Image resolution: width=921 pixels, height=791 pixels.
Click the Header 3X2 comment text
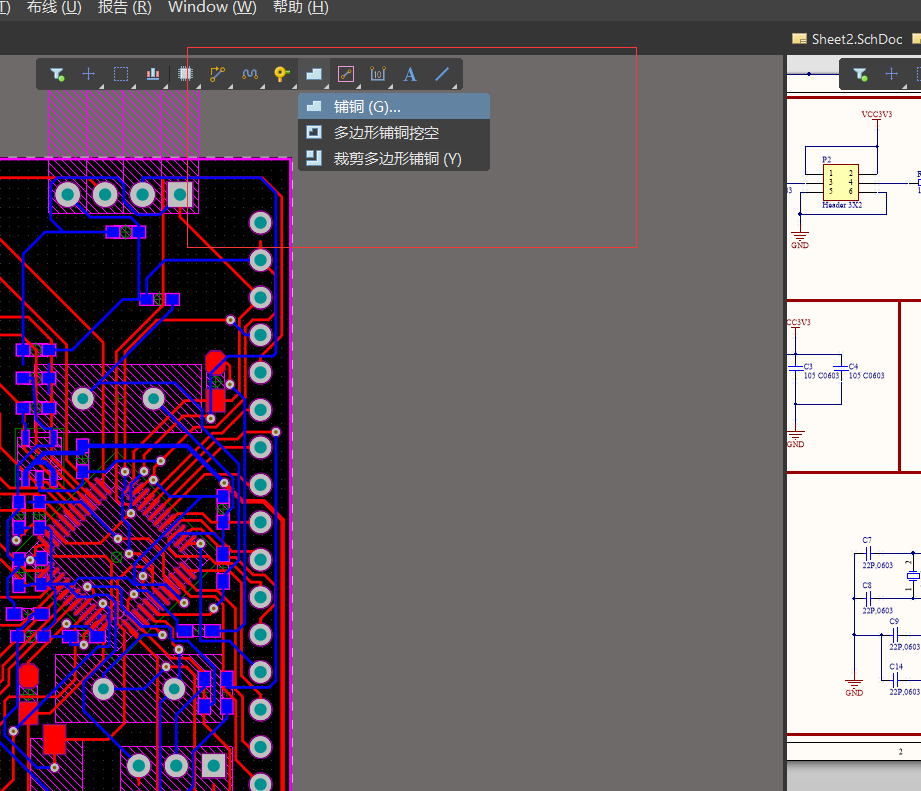[842, 205]
